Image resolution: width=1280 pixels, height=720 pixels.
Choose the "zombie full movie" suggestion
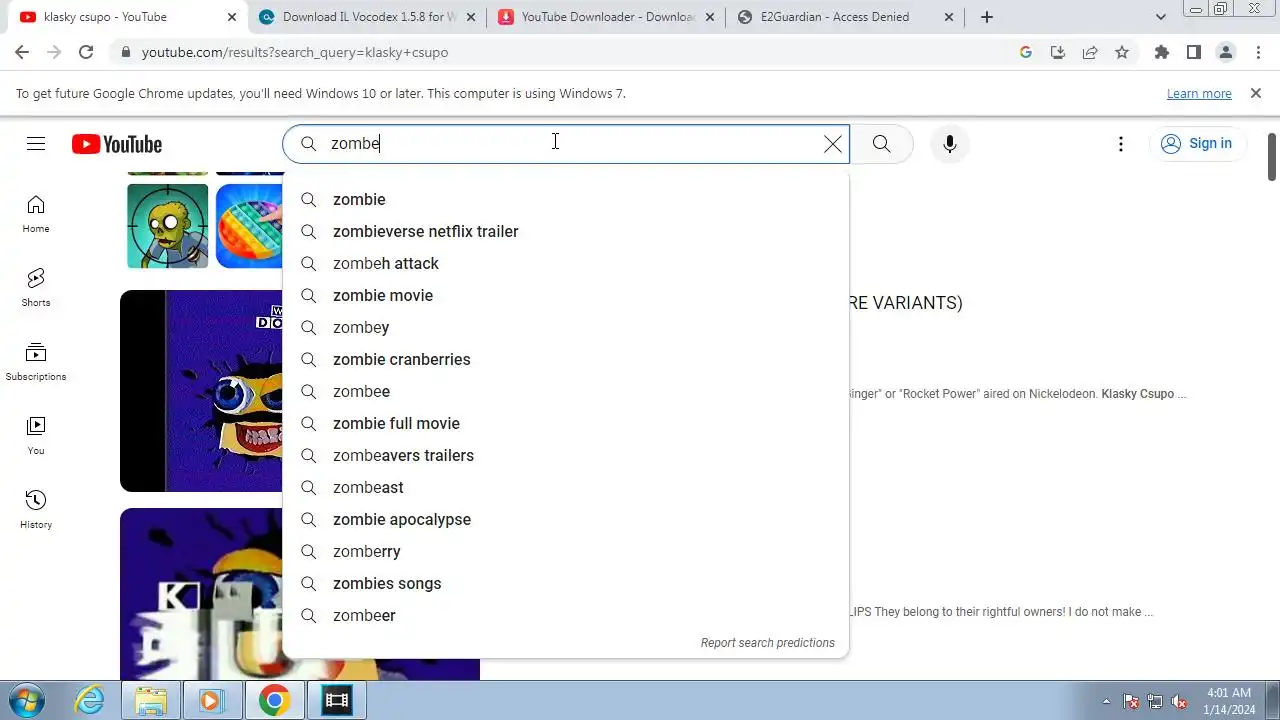tap(566, 424)
